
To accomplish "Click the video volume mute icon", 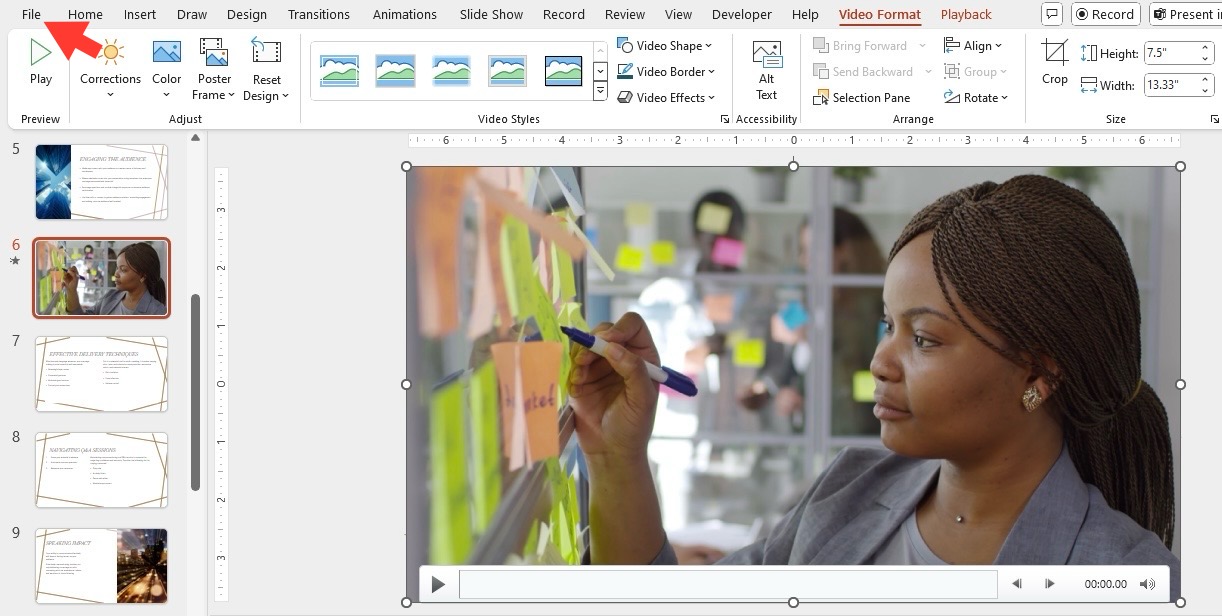I will (x=1147, y=584).
